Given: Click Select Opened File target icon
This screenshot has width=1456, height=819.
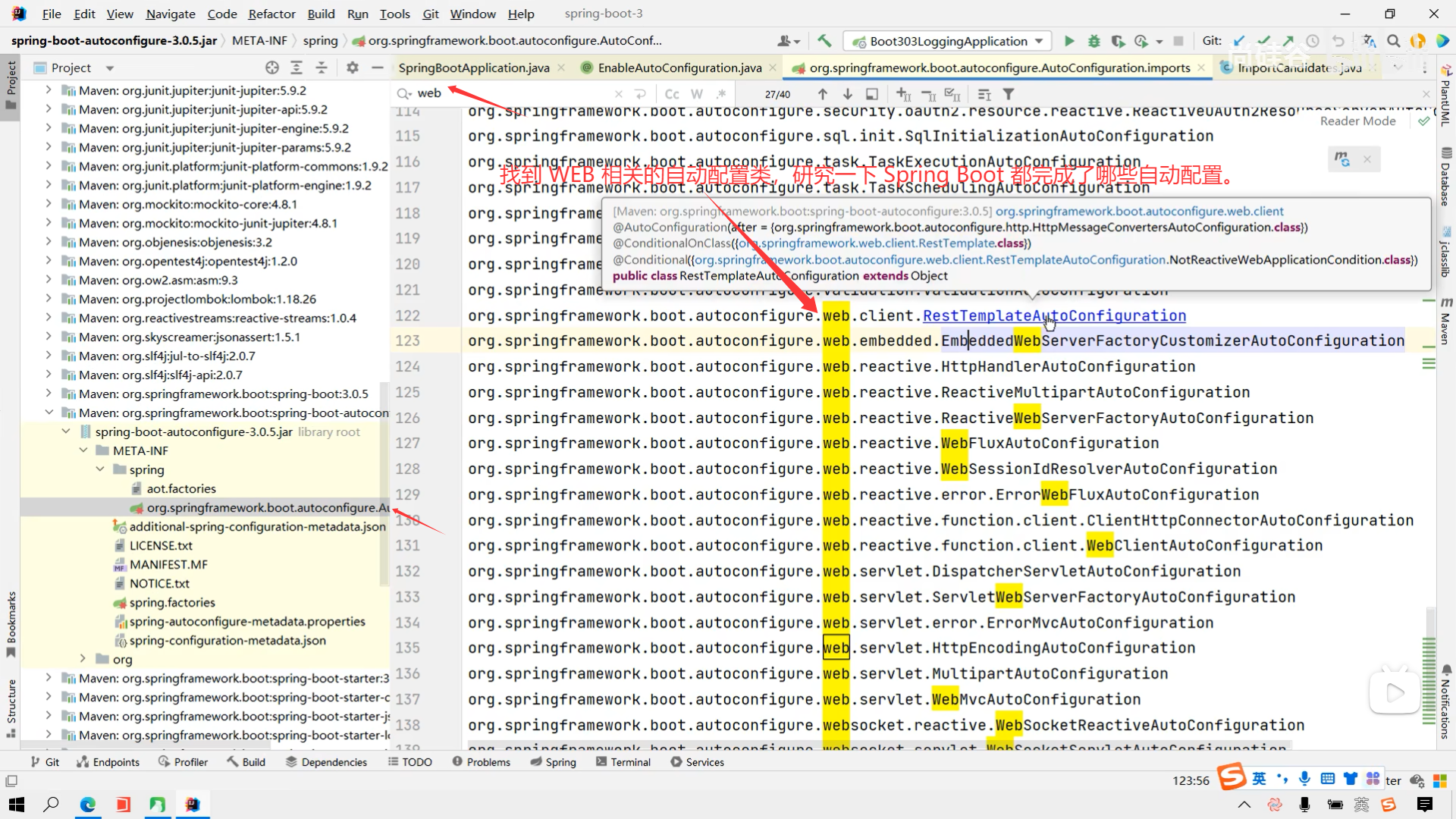Looking at the screenshot, I should [271, 67].
